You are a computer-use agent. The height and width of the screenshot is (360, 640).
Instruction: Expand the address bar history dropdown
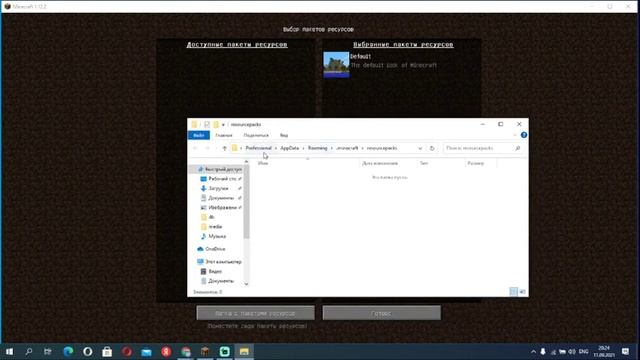point(420,148)
